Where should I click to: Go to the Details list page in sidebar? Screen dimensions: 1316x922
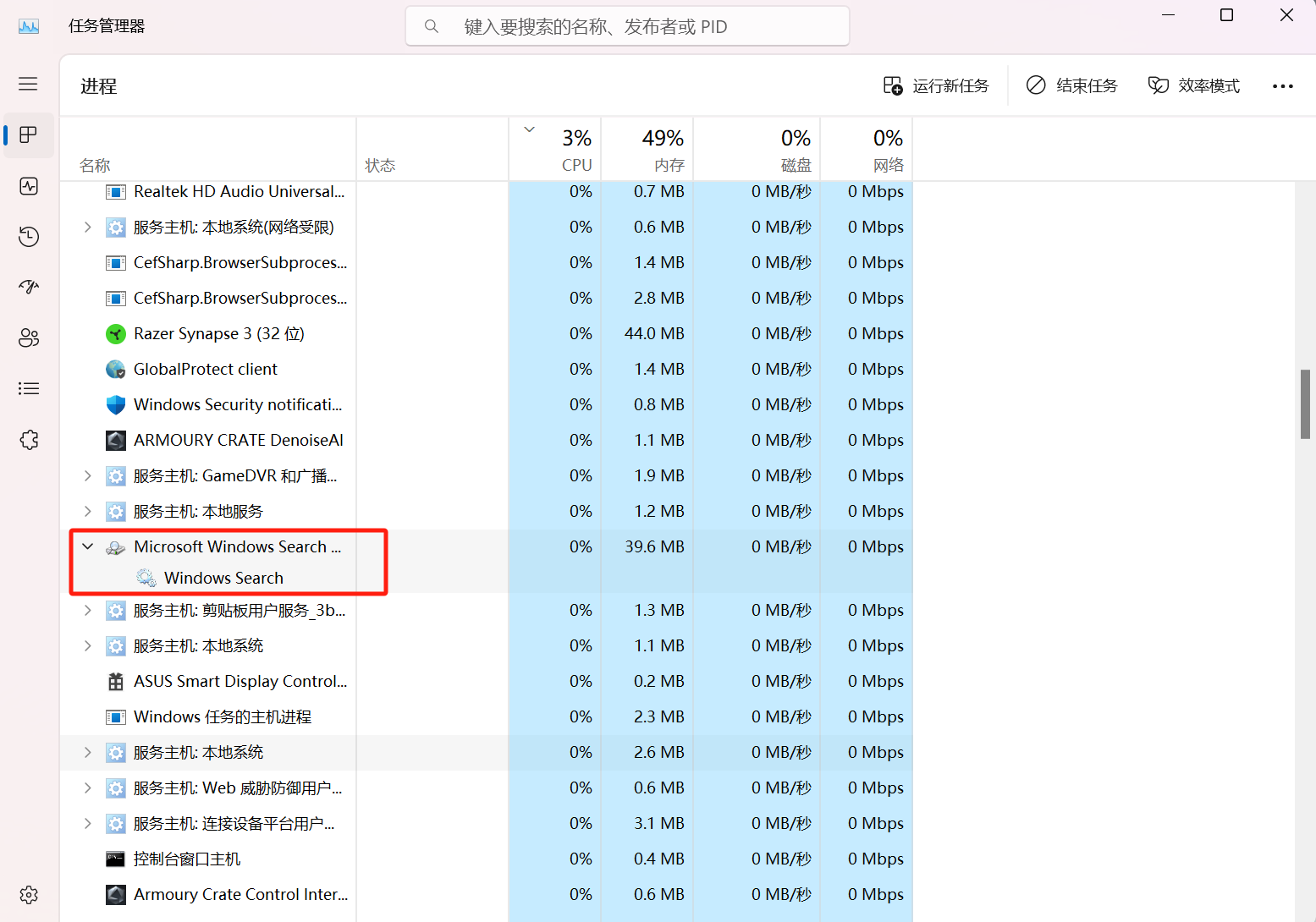pos(29,389)
